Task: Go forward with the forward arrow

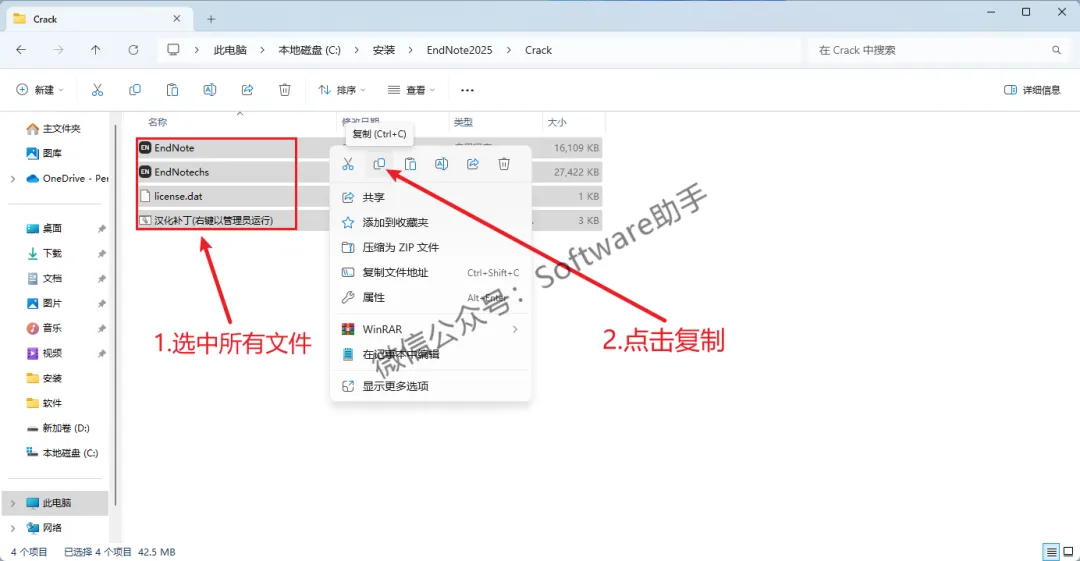Action: 59,50
